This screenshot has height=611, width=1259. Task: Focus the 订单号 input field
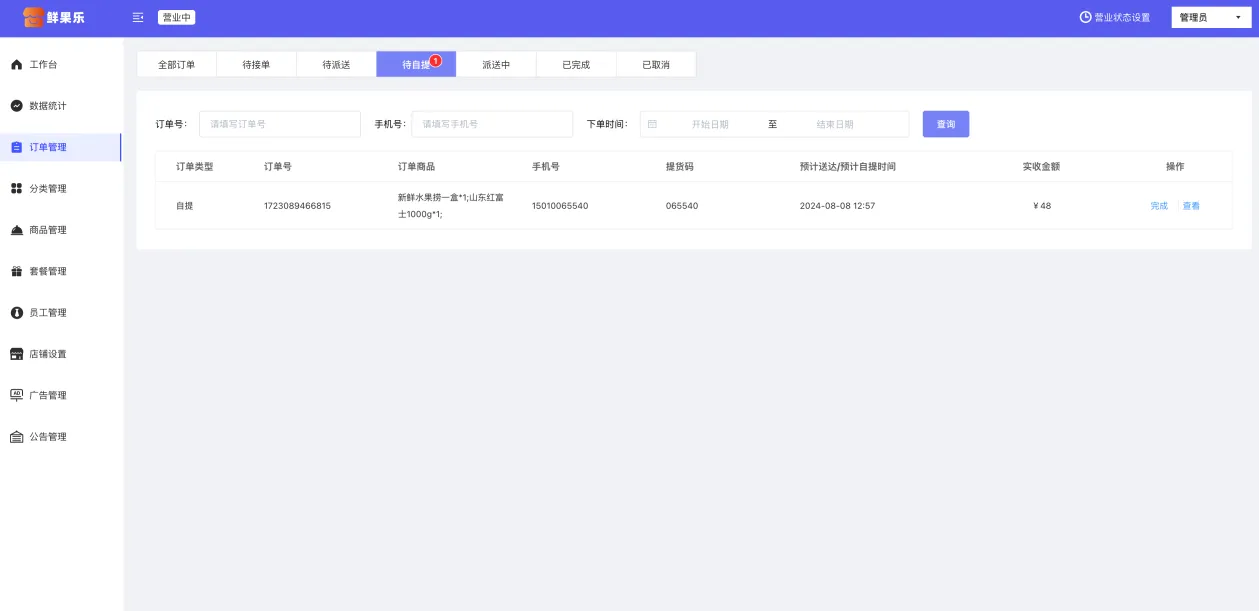[280, 124]
